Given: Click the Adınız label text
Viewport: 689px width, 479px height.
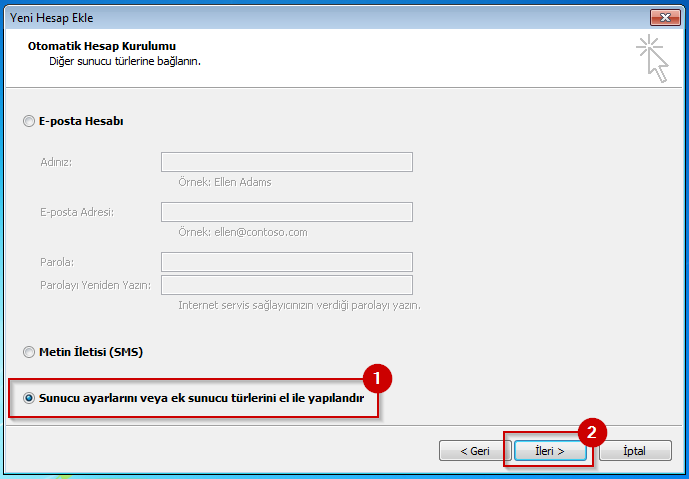Looking at the screenshot, I should coord(56,162).
